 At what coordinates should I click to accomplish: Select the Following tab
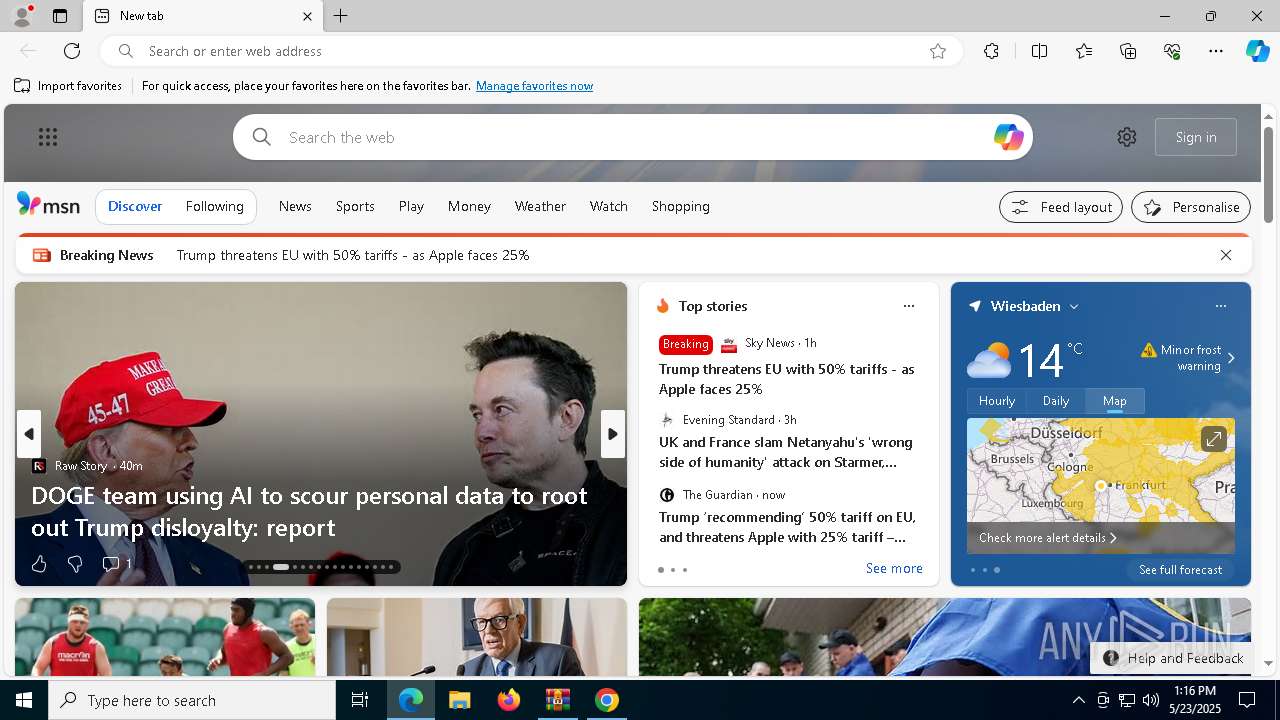pyautogui.click(x=215, y=206)
